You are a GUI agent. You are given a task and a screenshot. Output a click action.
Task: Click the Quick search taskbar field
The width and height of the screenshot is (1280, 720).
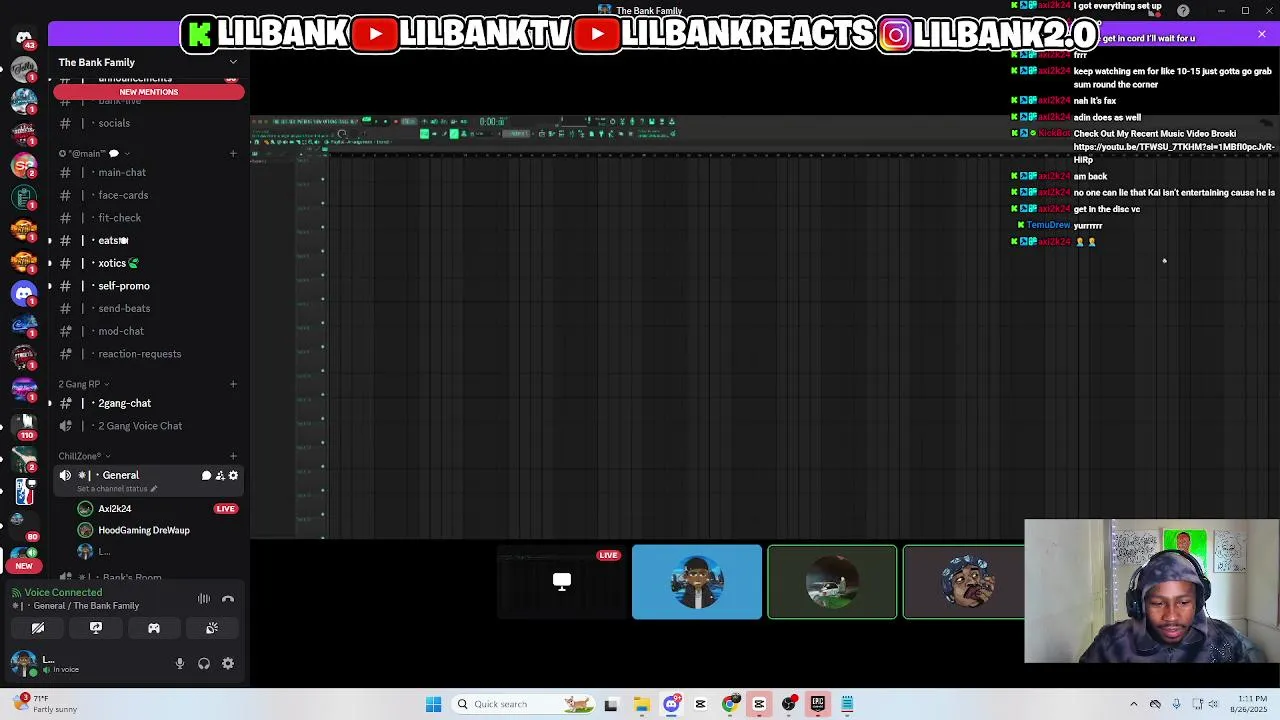point(521,704)
